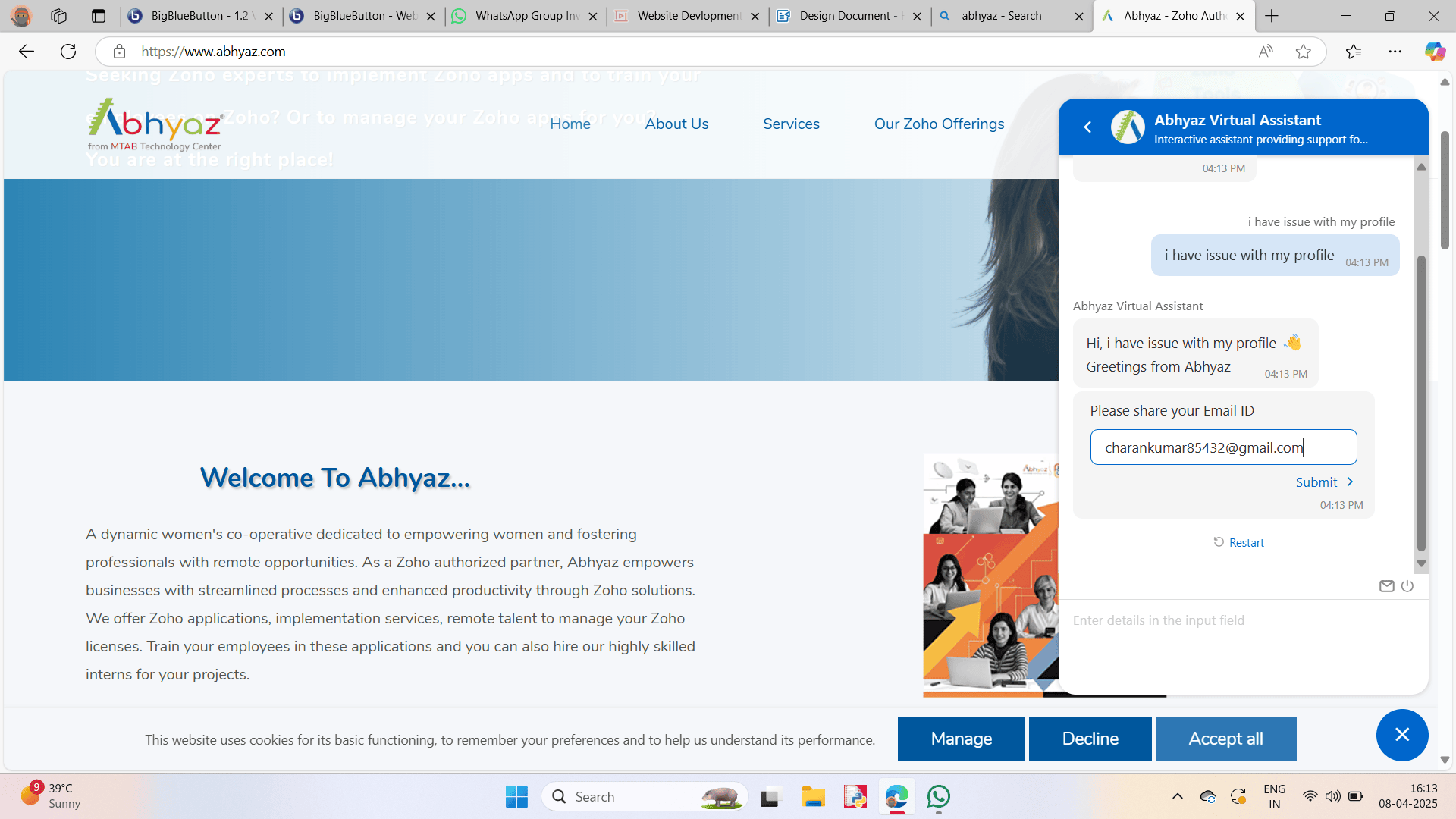Open the Services menu item
The width and height of the screenshot is (1456, 819).
tap(791, 124)
